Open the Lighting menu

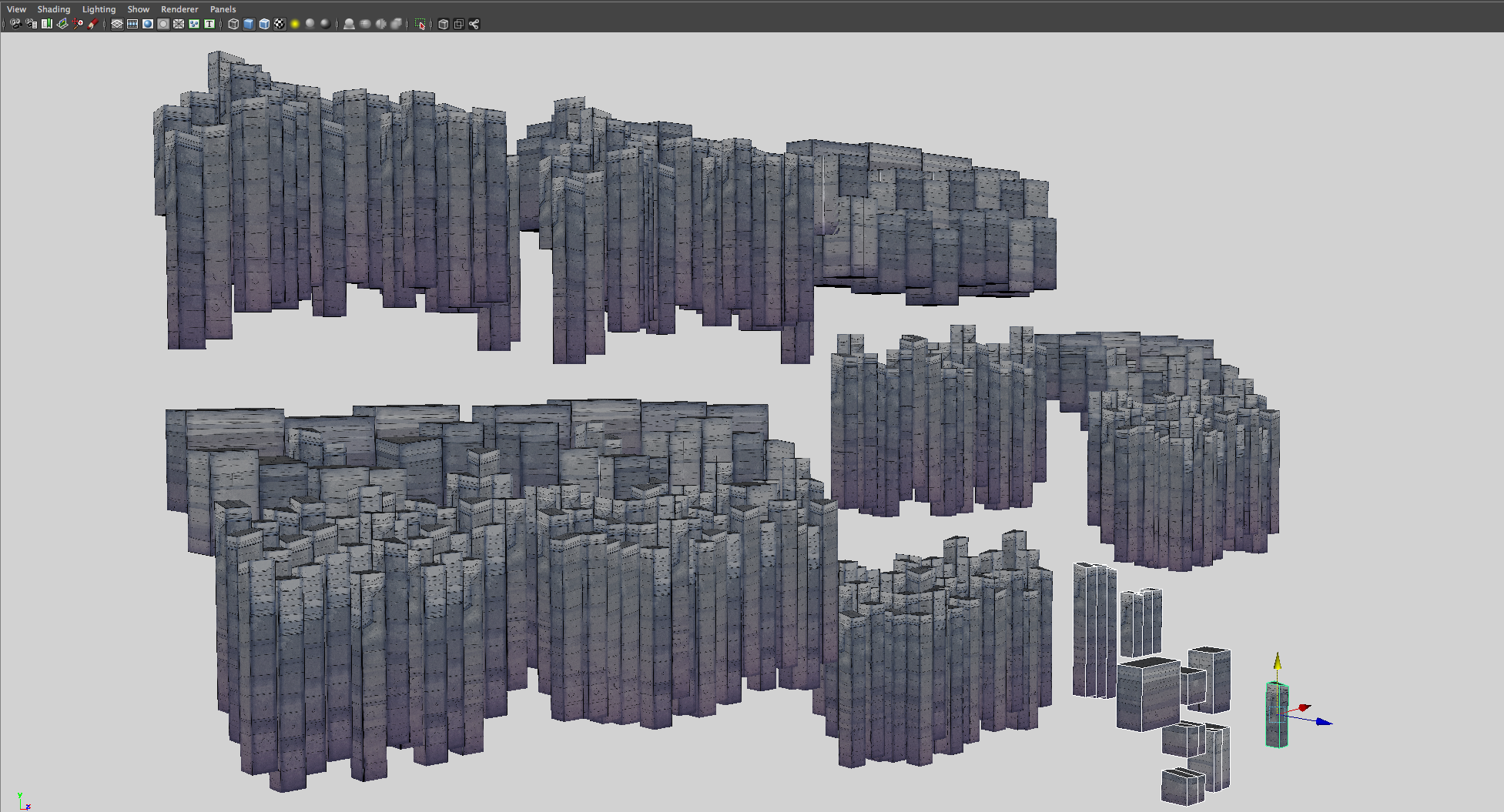99,9
